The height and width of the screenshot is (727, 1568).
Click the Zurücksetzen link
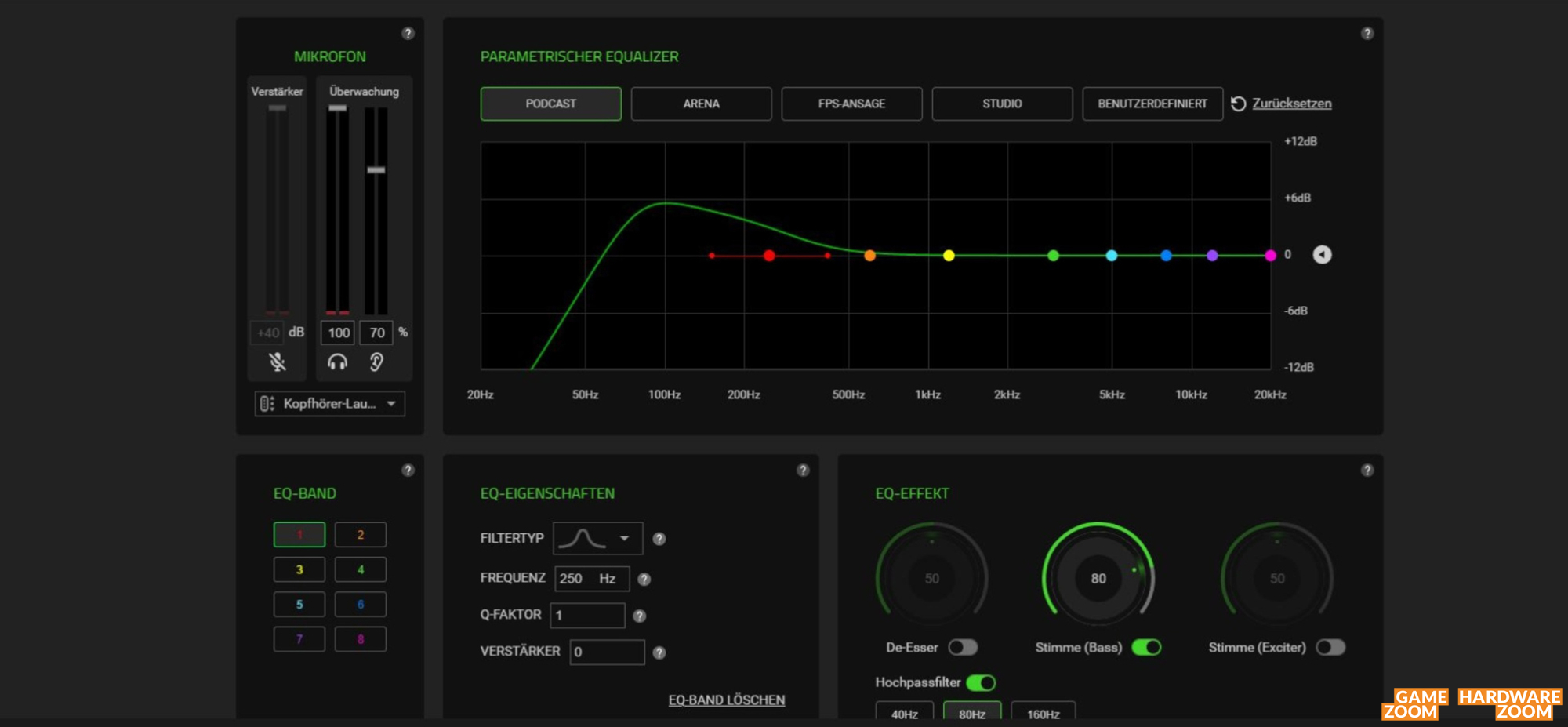[x=1292, y=104]
